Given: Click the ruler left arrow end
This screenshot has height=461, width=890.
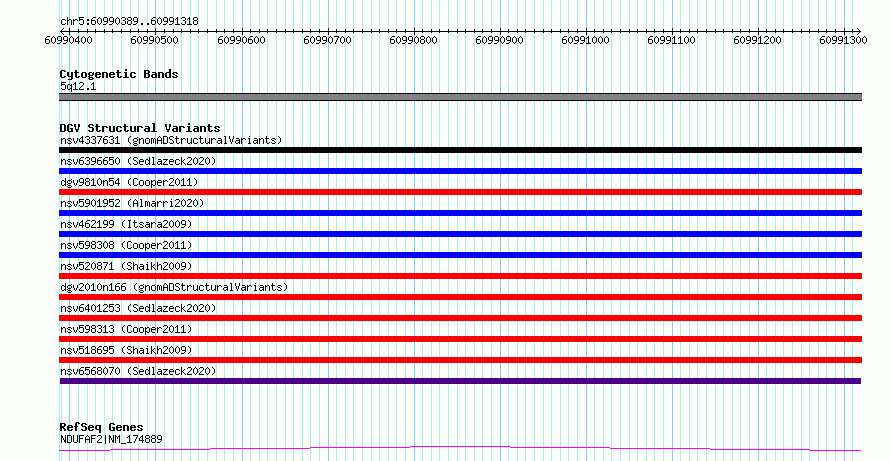Looking at the screenshot, I should tap(62, 31).
